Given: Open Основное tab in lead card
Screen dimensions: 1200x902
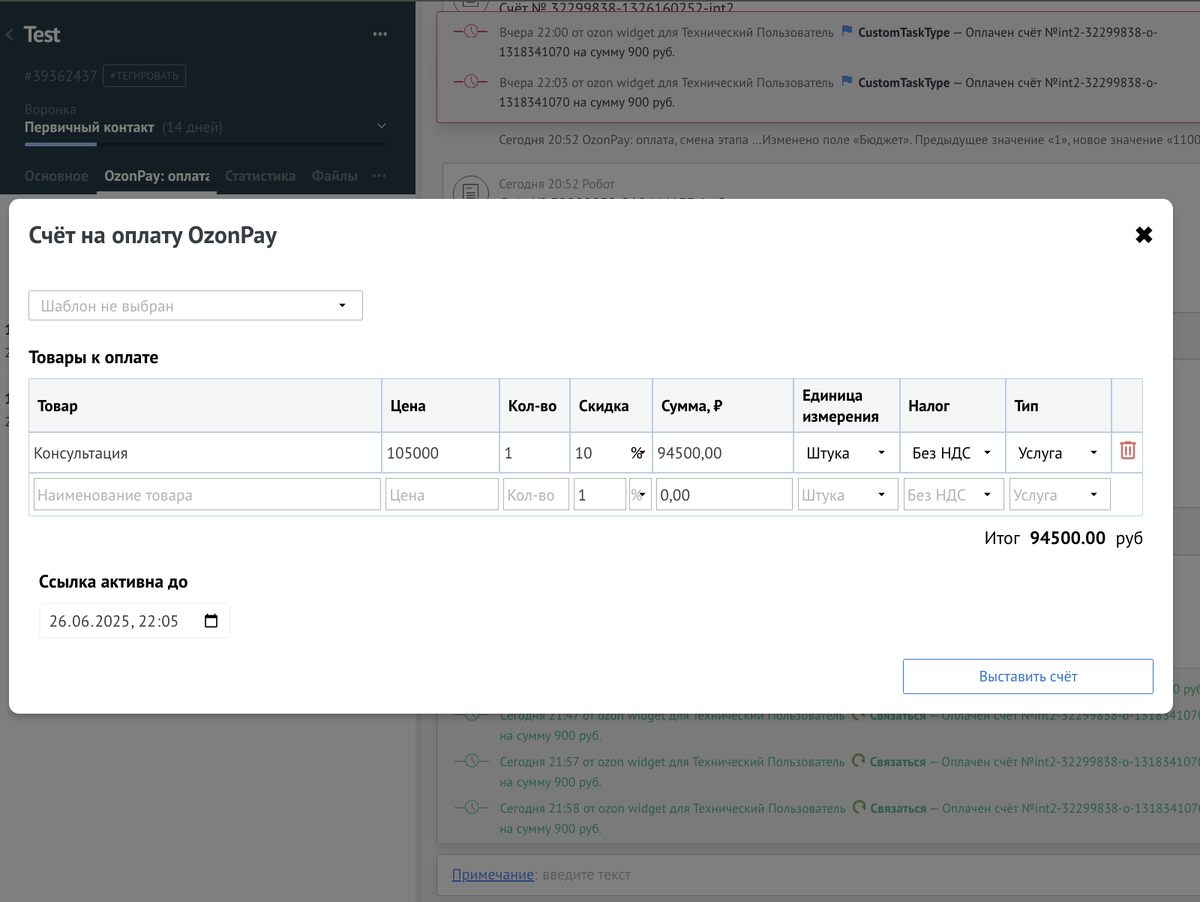Looking at the screenshot, I should (56, 176).
